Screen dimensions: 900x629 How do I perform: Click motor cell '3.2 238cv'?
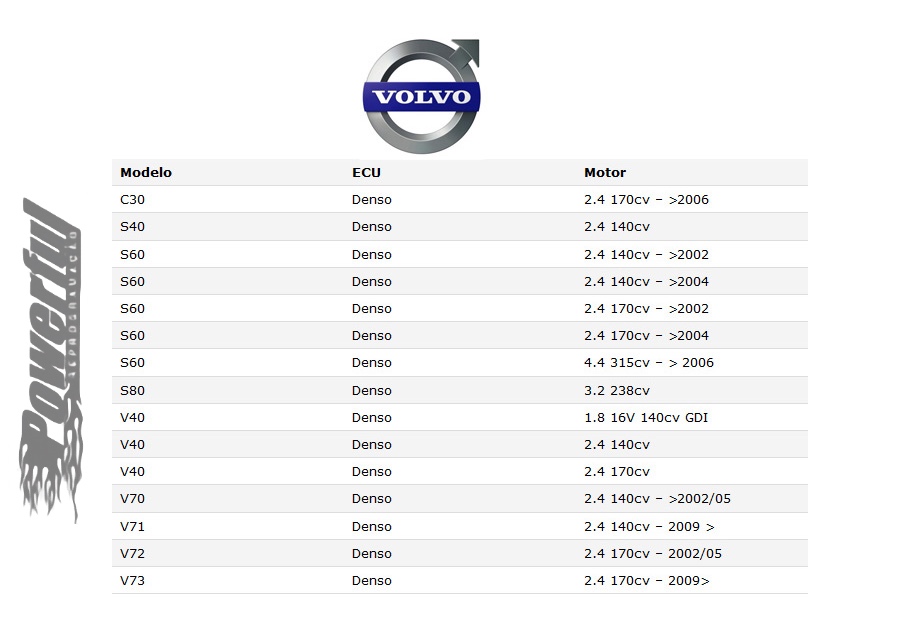point(617,391)
